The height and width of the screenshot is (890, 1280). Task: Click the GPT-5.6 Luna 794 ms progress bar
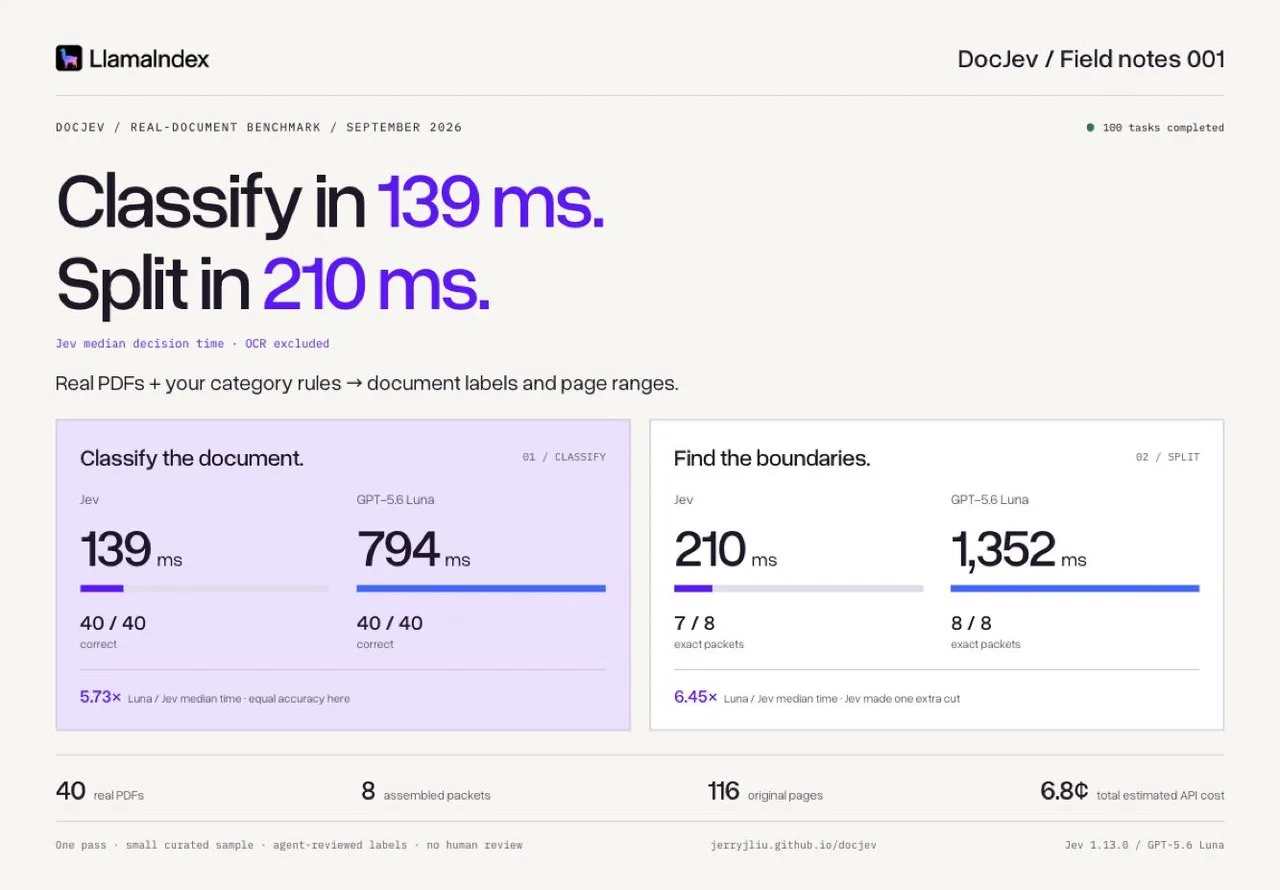point(481,588)
